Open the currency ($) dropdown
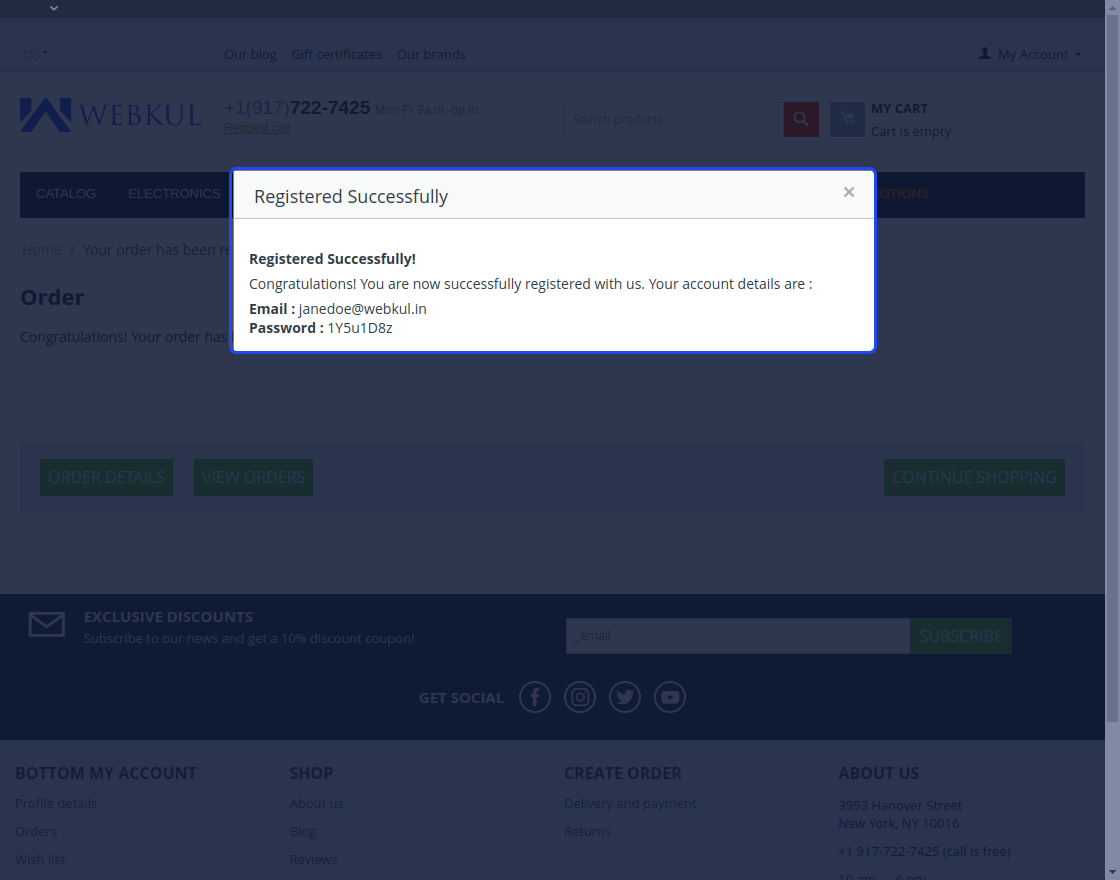The image size is (1120, 880). [36, 54]
